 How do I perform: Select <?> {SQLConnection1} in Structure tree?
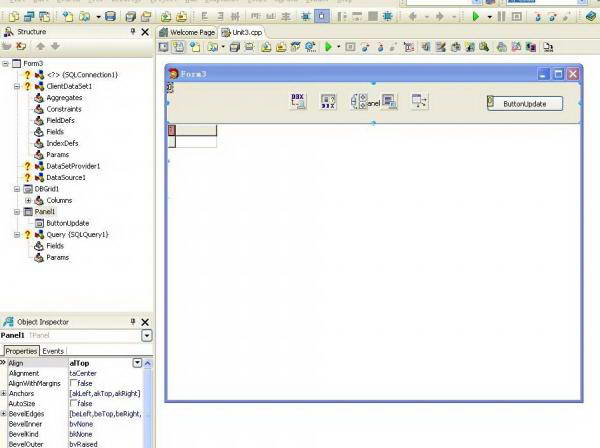point(82,75)
